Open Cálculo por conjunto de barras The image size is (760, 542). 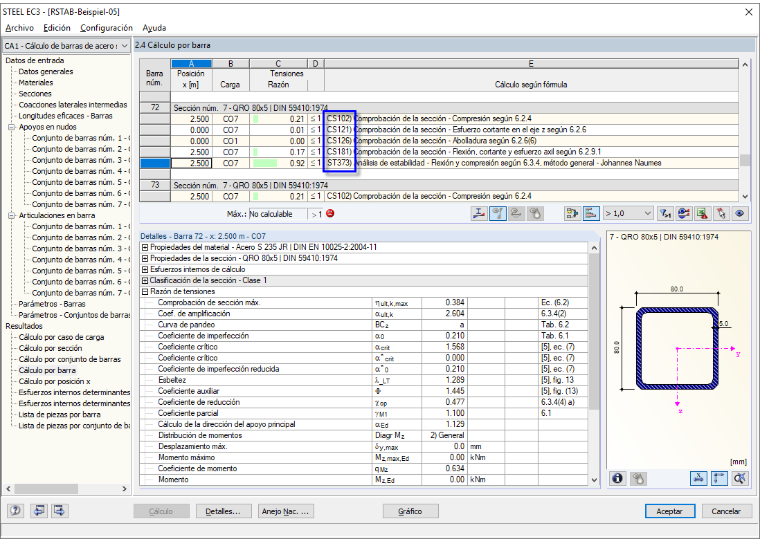tap(70, 359)
